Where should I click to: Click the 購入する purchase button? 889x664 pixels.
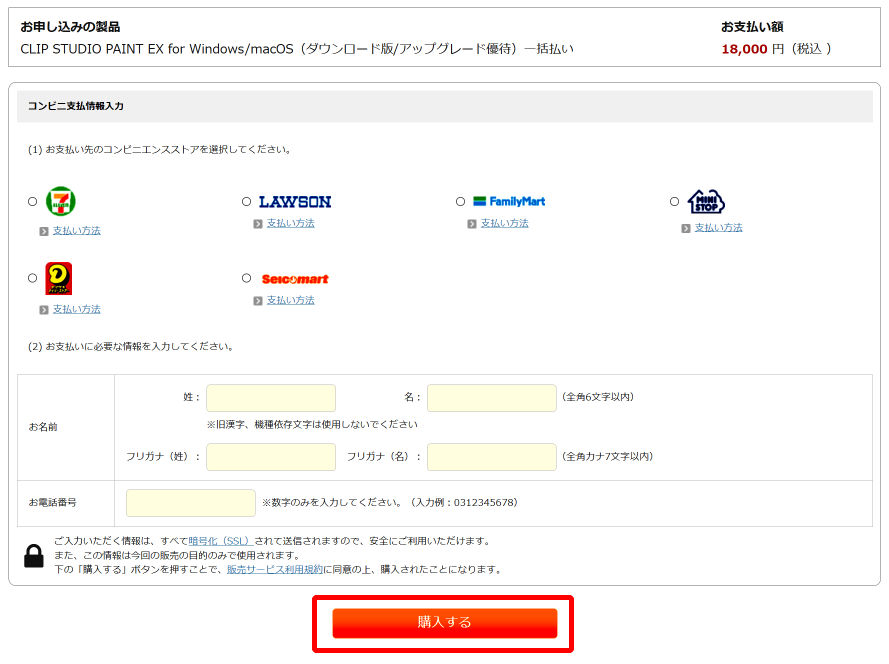(444, 623)
